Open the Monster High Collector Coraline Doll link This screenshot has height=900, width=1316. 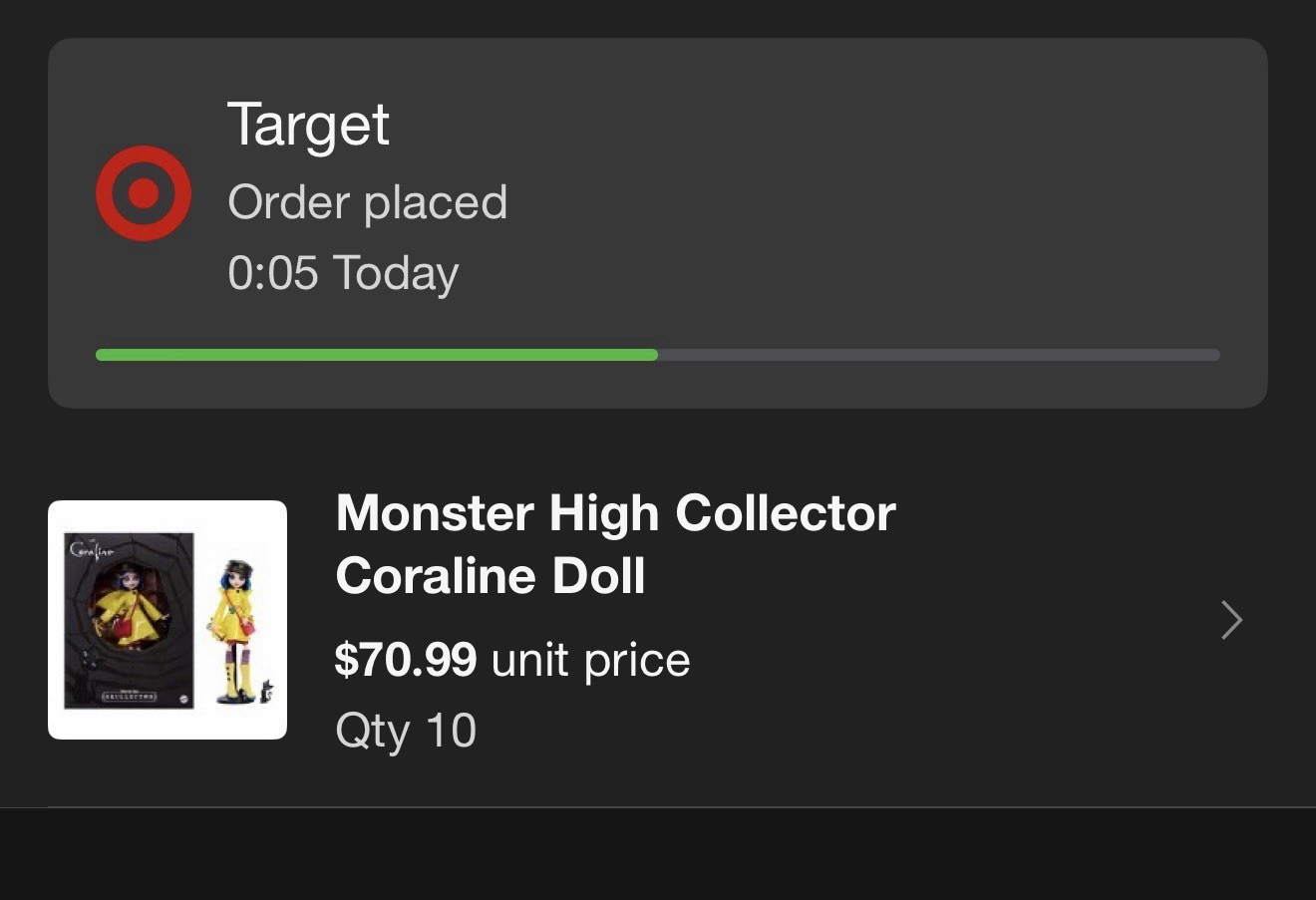(x=614, y=543)
